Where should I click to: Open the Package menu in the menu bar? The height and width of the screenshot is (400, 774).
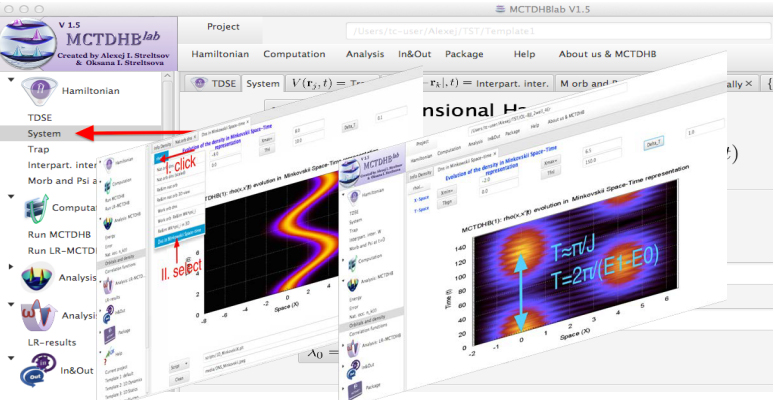464,54
